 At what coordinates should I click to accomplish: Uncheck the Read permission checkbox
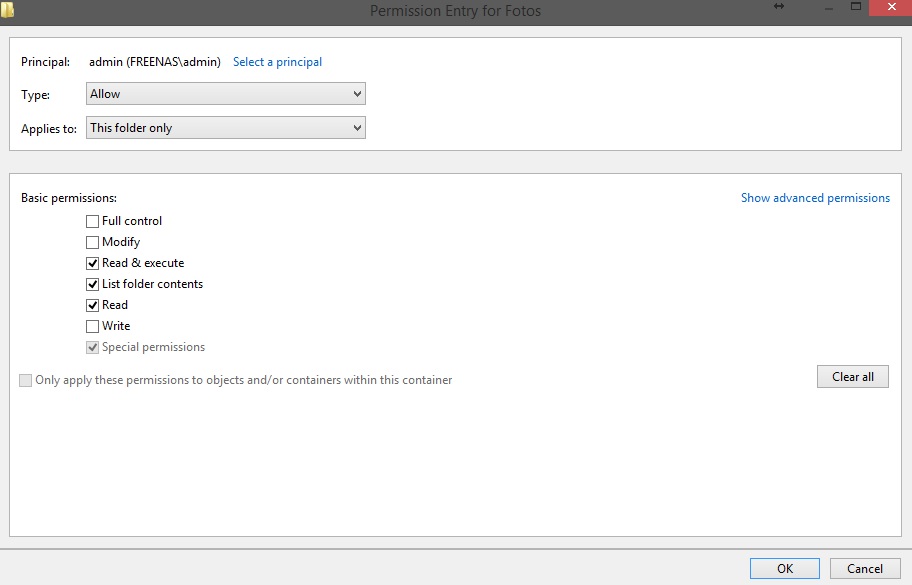click(x=92, y=305)
